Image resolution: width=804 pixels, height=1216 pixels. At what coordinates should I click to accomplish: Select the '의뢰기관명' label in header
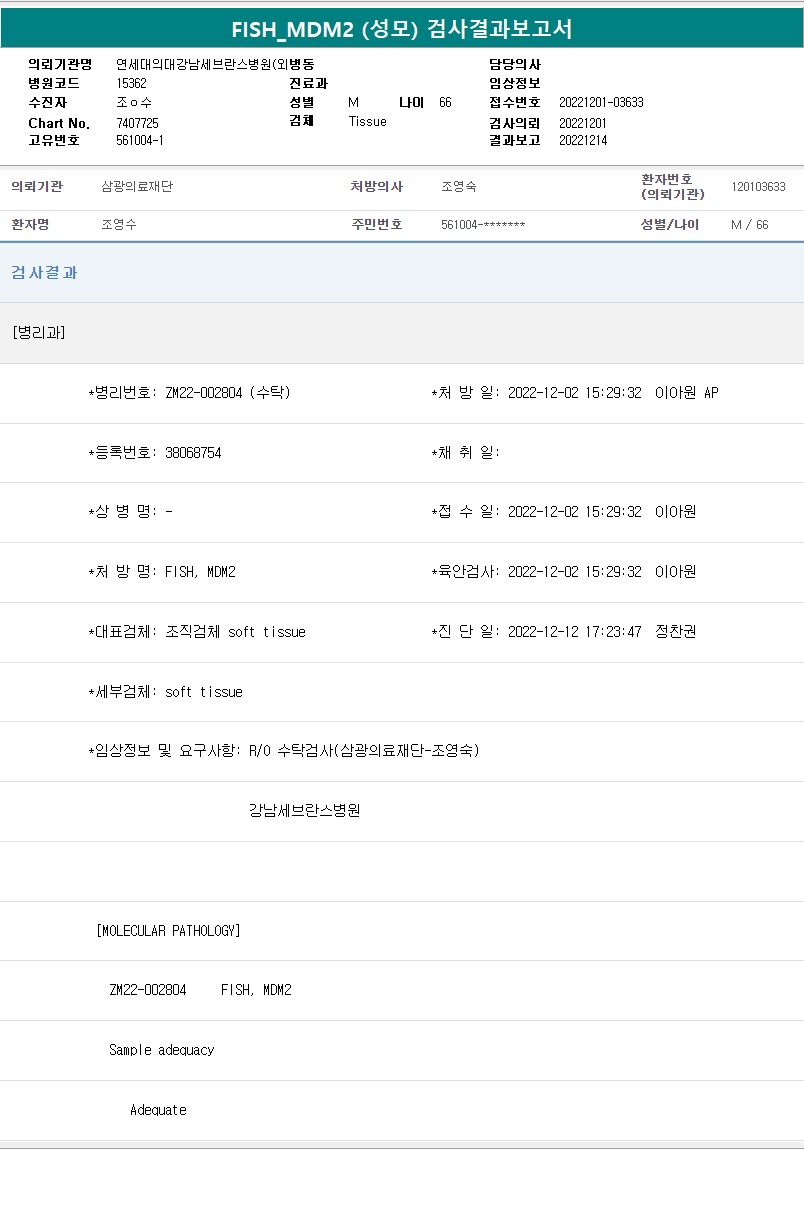(60, 64)
